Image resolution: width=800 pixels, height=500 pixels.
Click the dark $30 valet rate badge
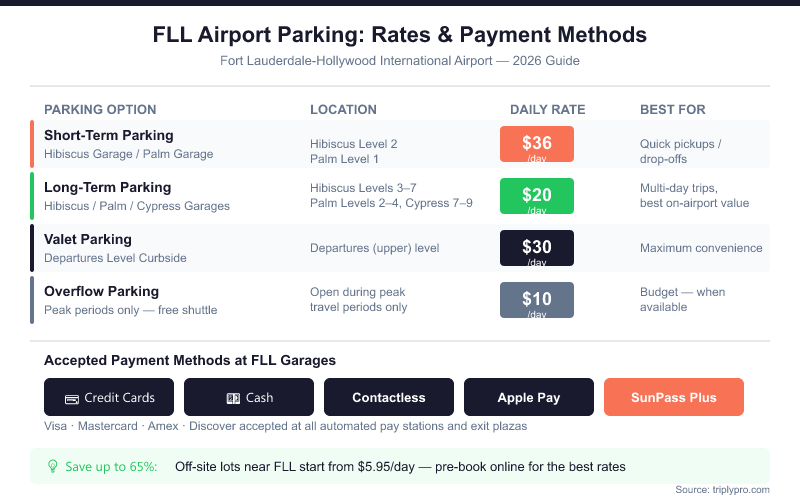[537, 248]
